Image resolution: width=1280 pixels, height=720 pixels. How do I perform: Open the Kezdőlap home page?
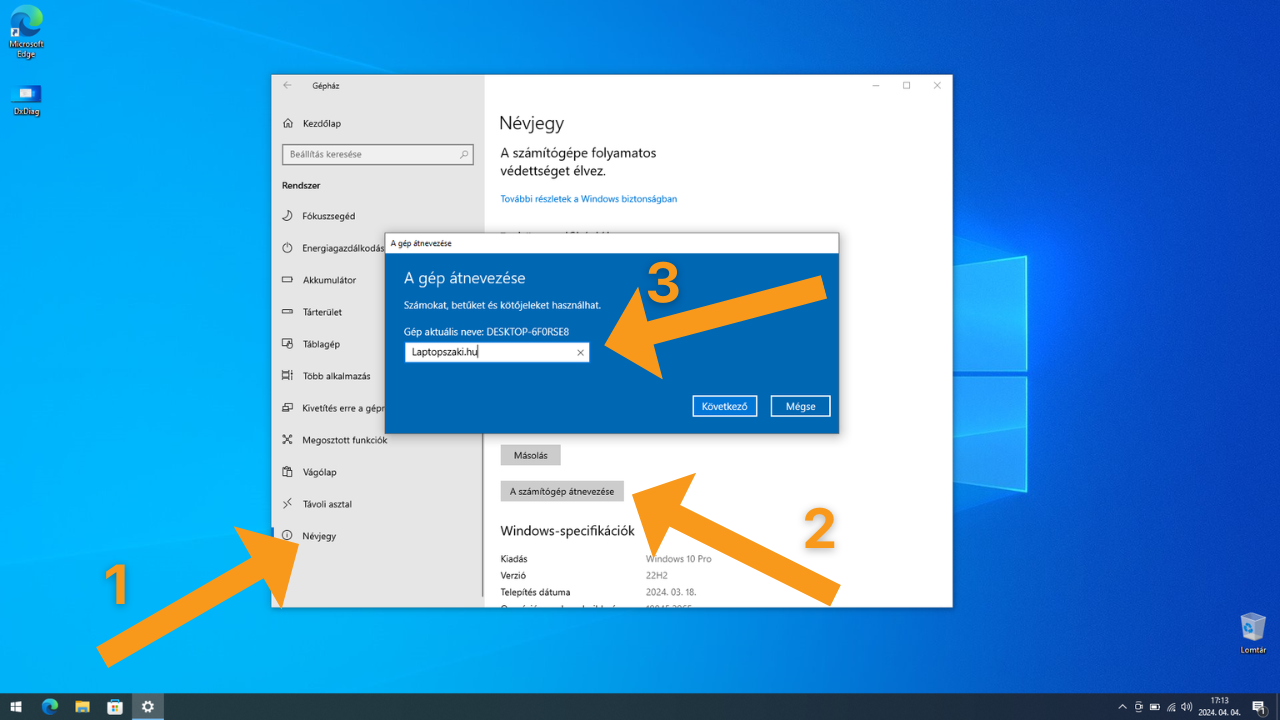(321, 123)
